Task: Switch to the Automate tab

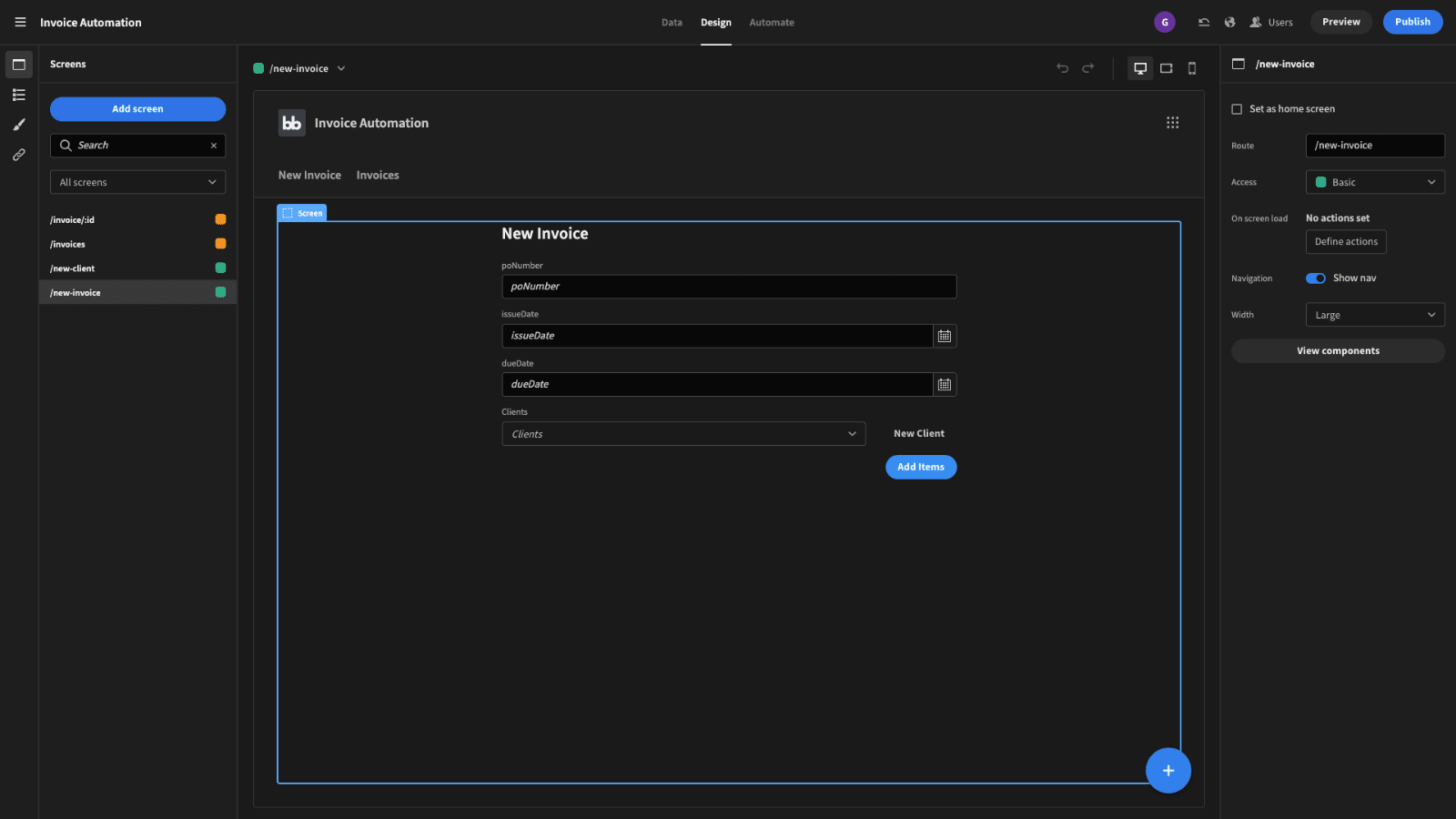Action: [772, 23]
